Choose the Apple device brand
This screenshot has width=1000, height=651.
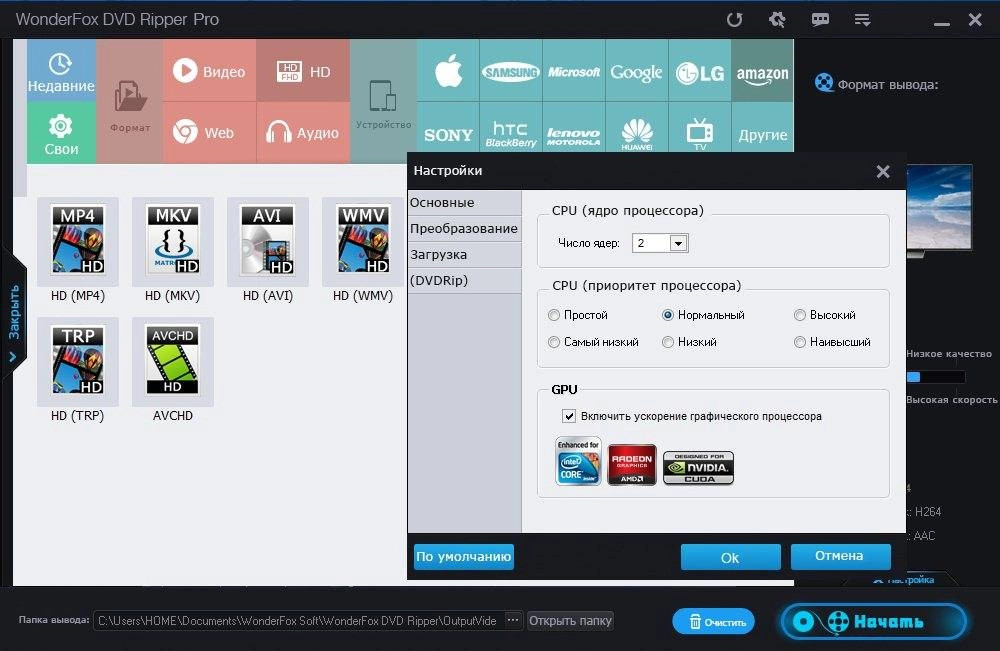[x=448, y=70]
